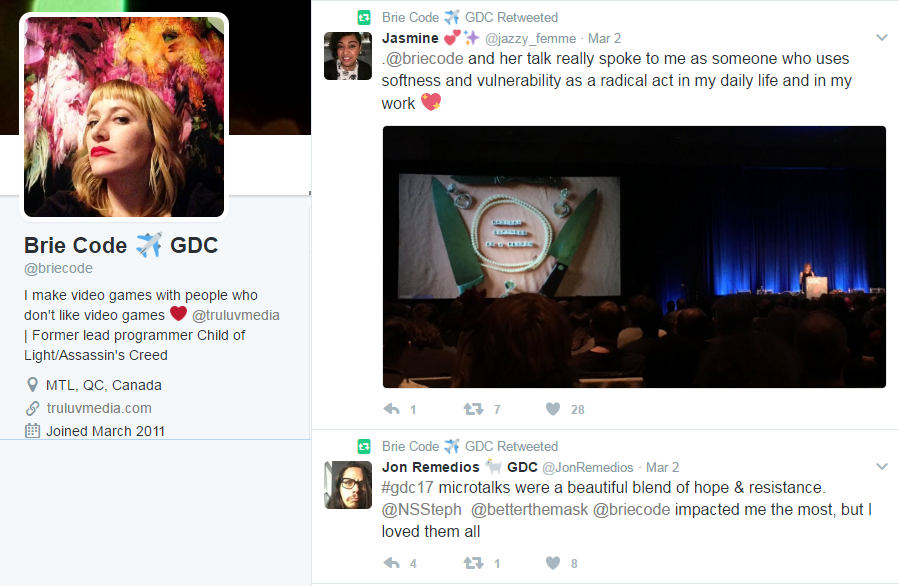
Task: Open the conference talk photo in Jasmine's tweet
Action: point(634,257)
